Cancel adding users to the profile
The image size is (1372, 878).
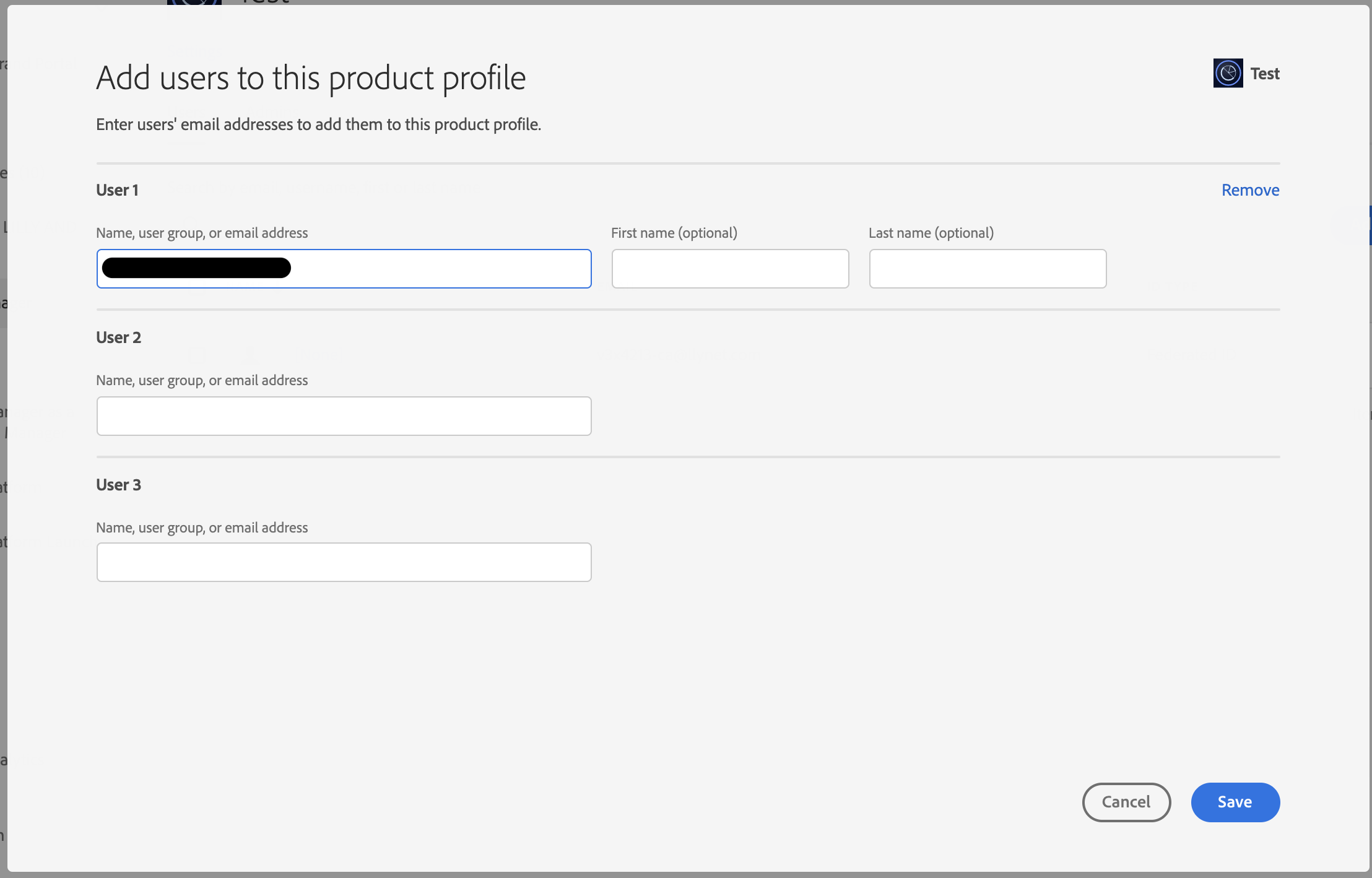(1126, 802)
